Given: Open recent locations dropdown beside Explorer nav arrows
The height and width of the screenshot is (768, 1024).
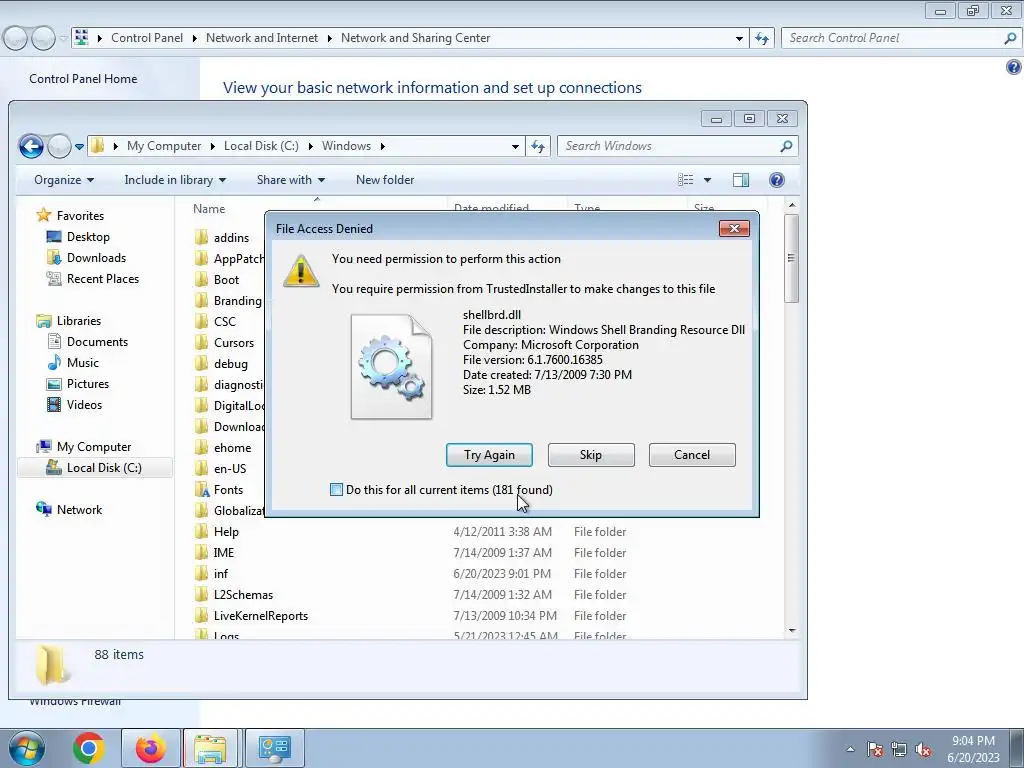Looking at the screenshot, I should (x=80, y=147).
